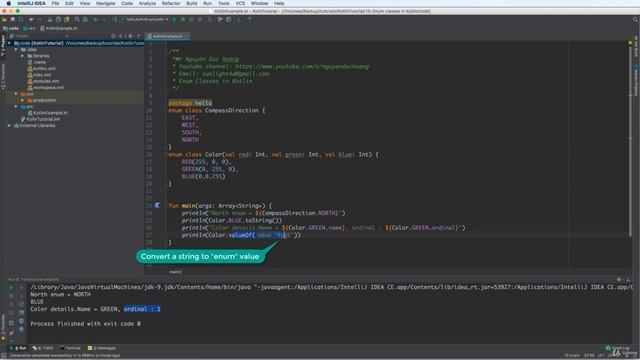Open the VCS menu
The width and height of the screenshot is (640, 360).
pos(240,3)
